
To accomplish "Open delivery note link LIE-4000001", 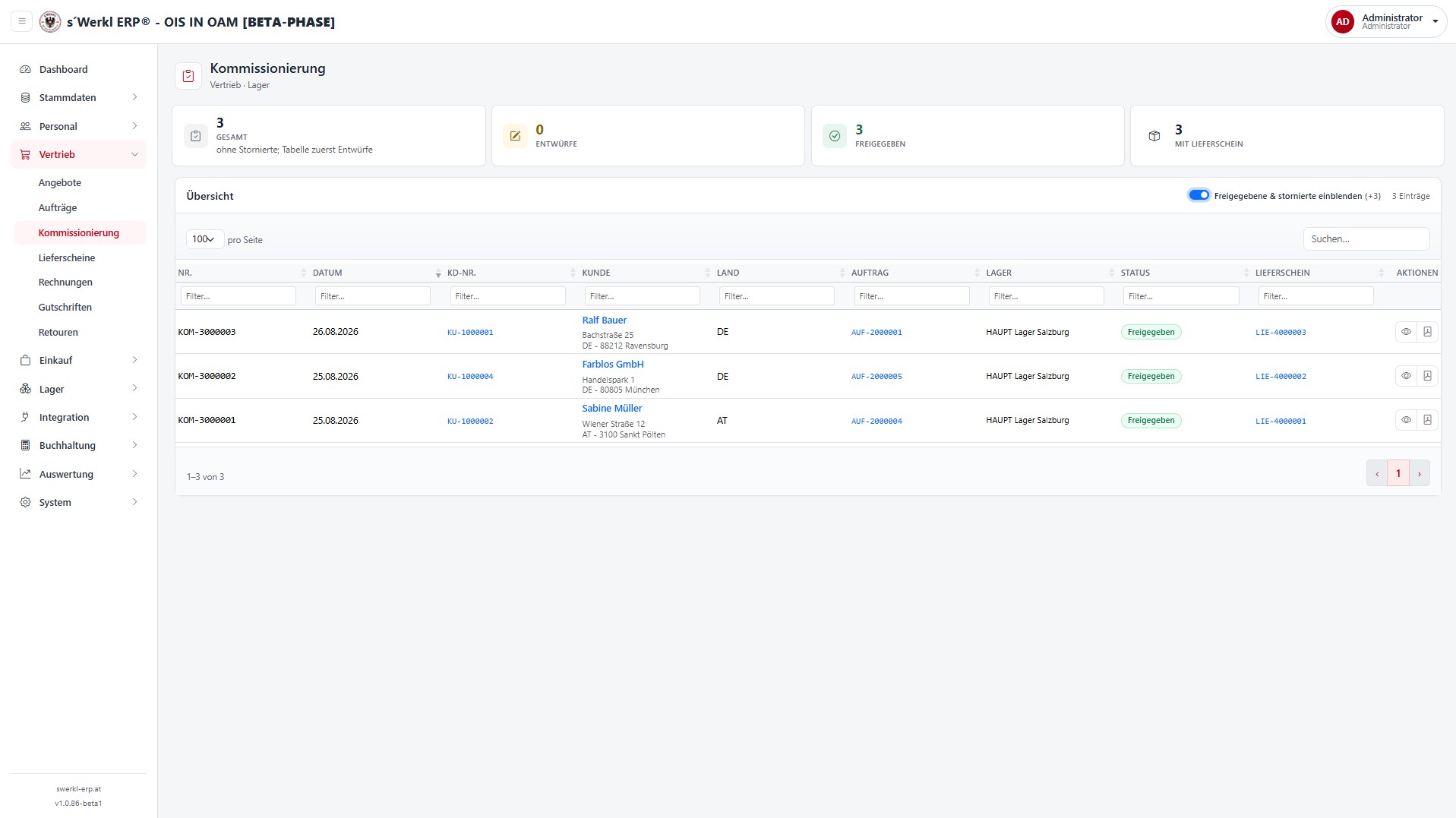I will (1281, 421).
